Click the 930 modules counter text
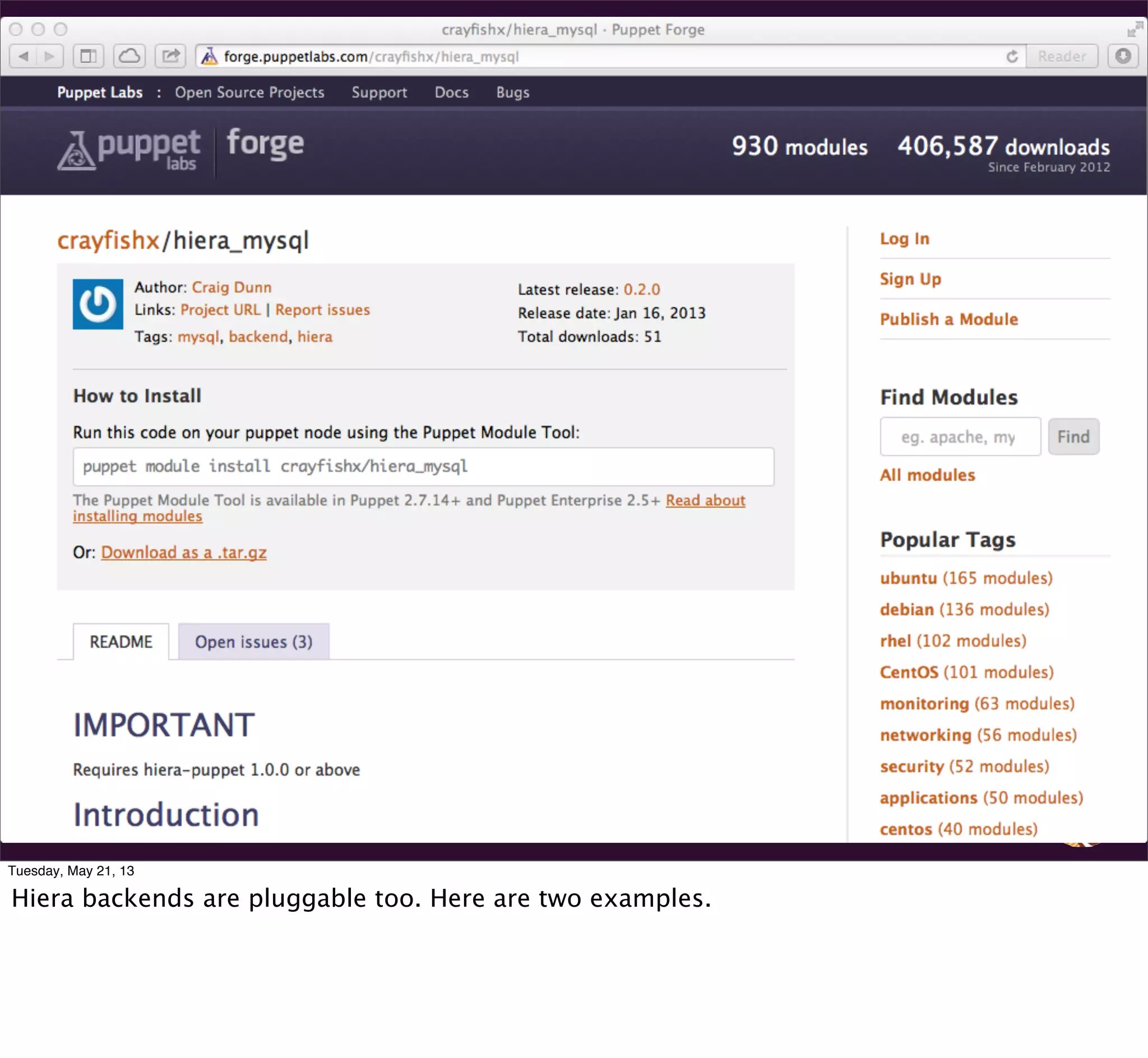This screenshot has height=1058, width=1148. pyautogui.click(x=800, y=147)
